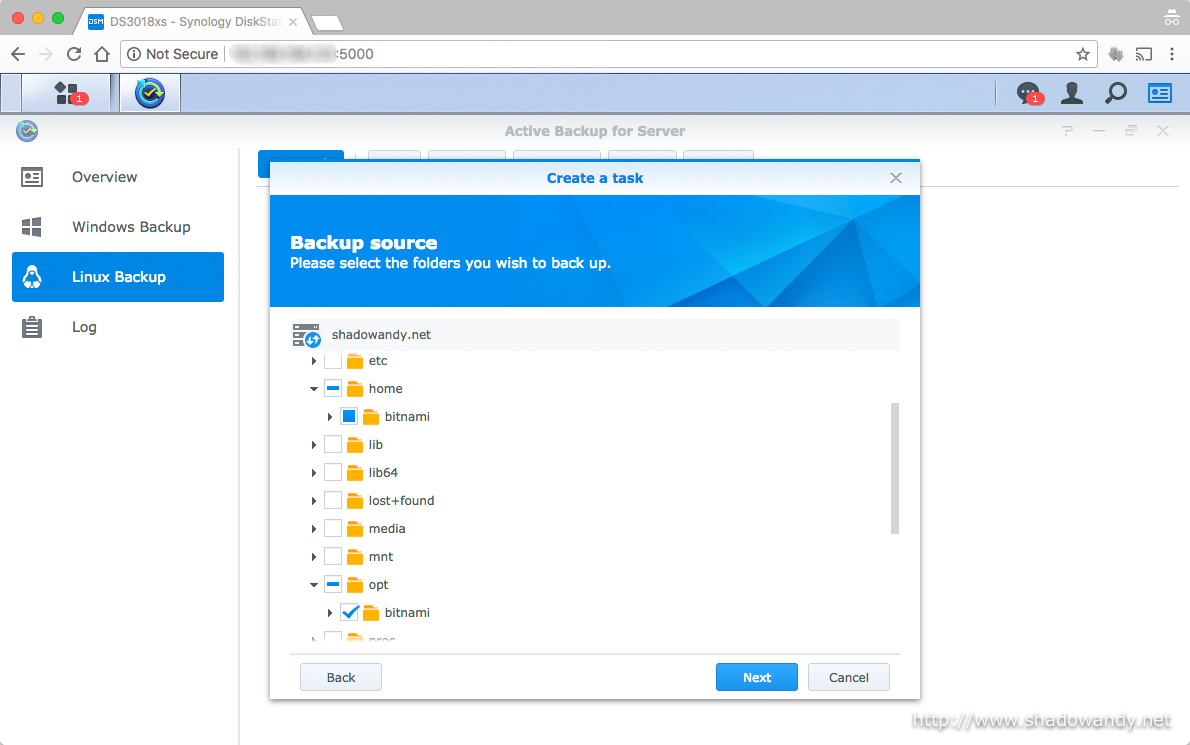Expand the lib64 folder
Image resolution: width=1190 pixels, height=745 pixels.
click(313, 473)
